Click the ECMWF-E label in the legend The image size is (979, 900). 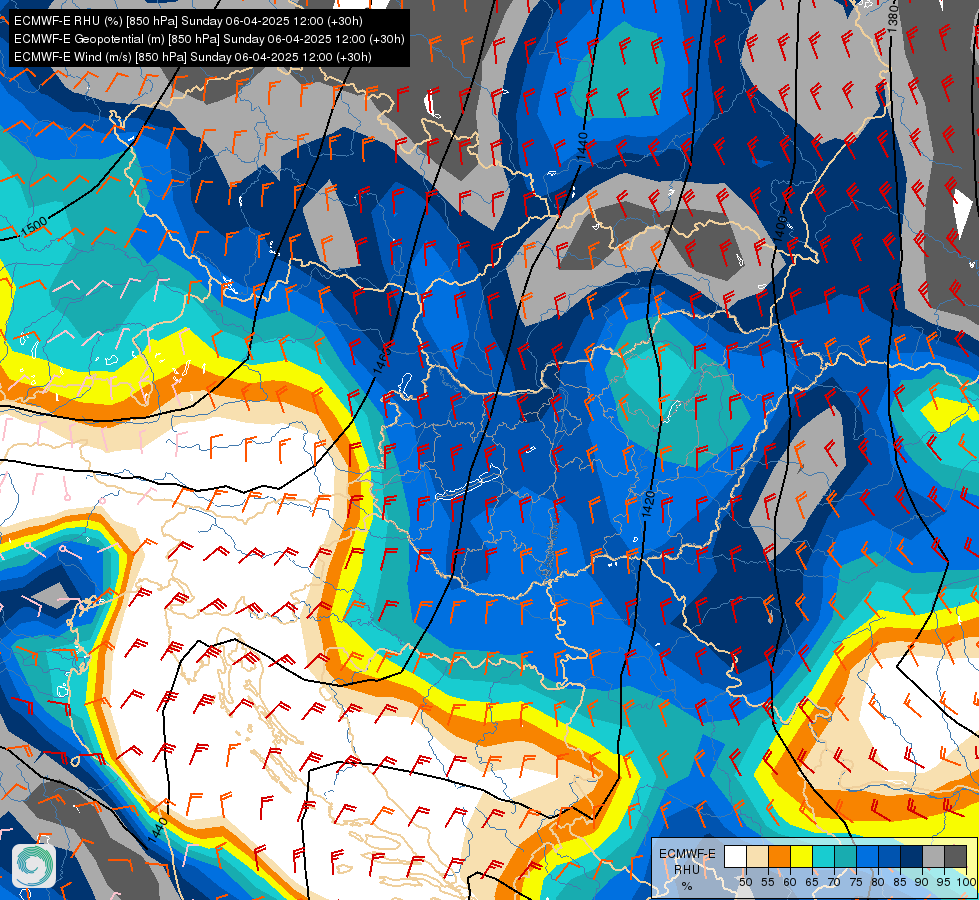pyautogui.click(x=687, y=854)
